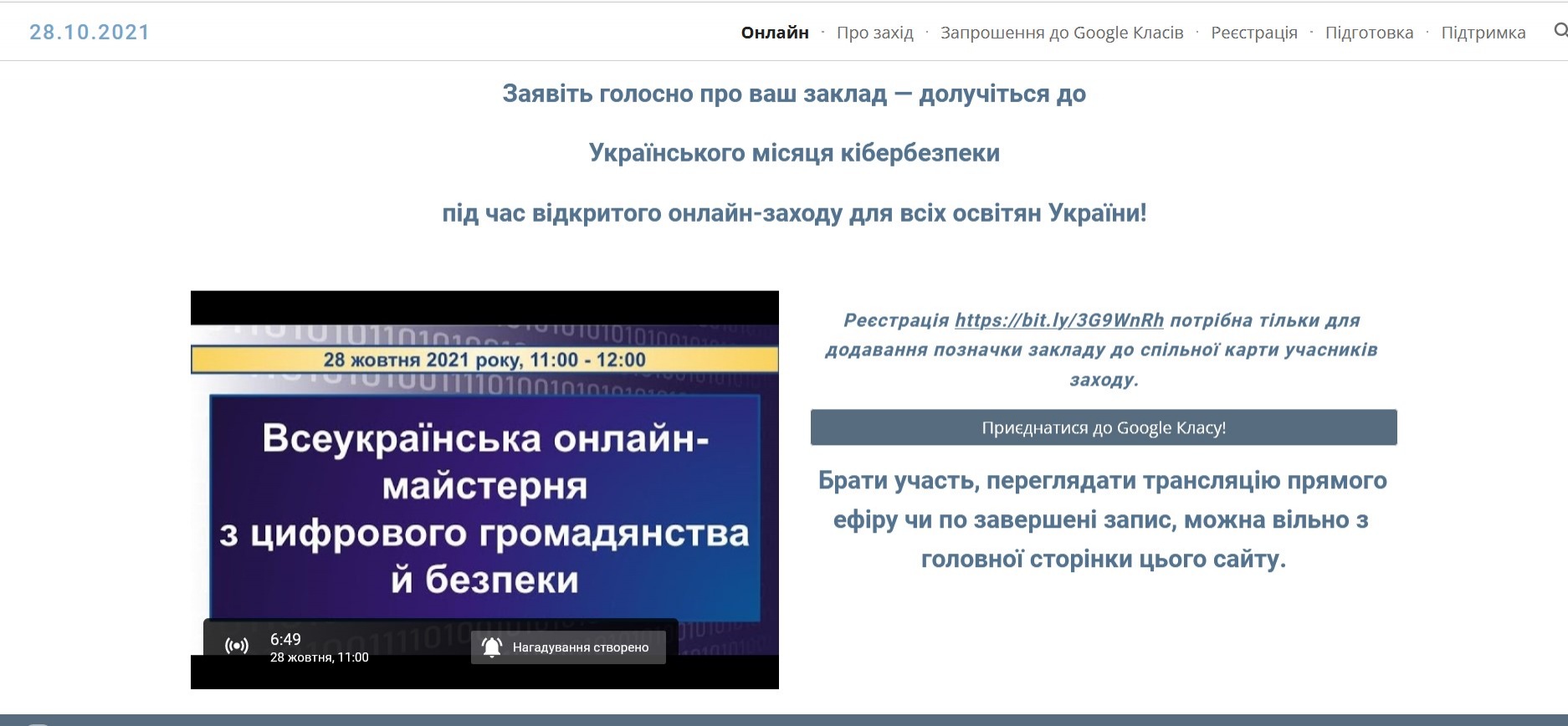Open the Онлайн navigation tab
Image resolution: width=1568 pixels, height=726 pixels.
tap(774, 33)
